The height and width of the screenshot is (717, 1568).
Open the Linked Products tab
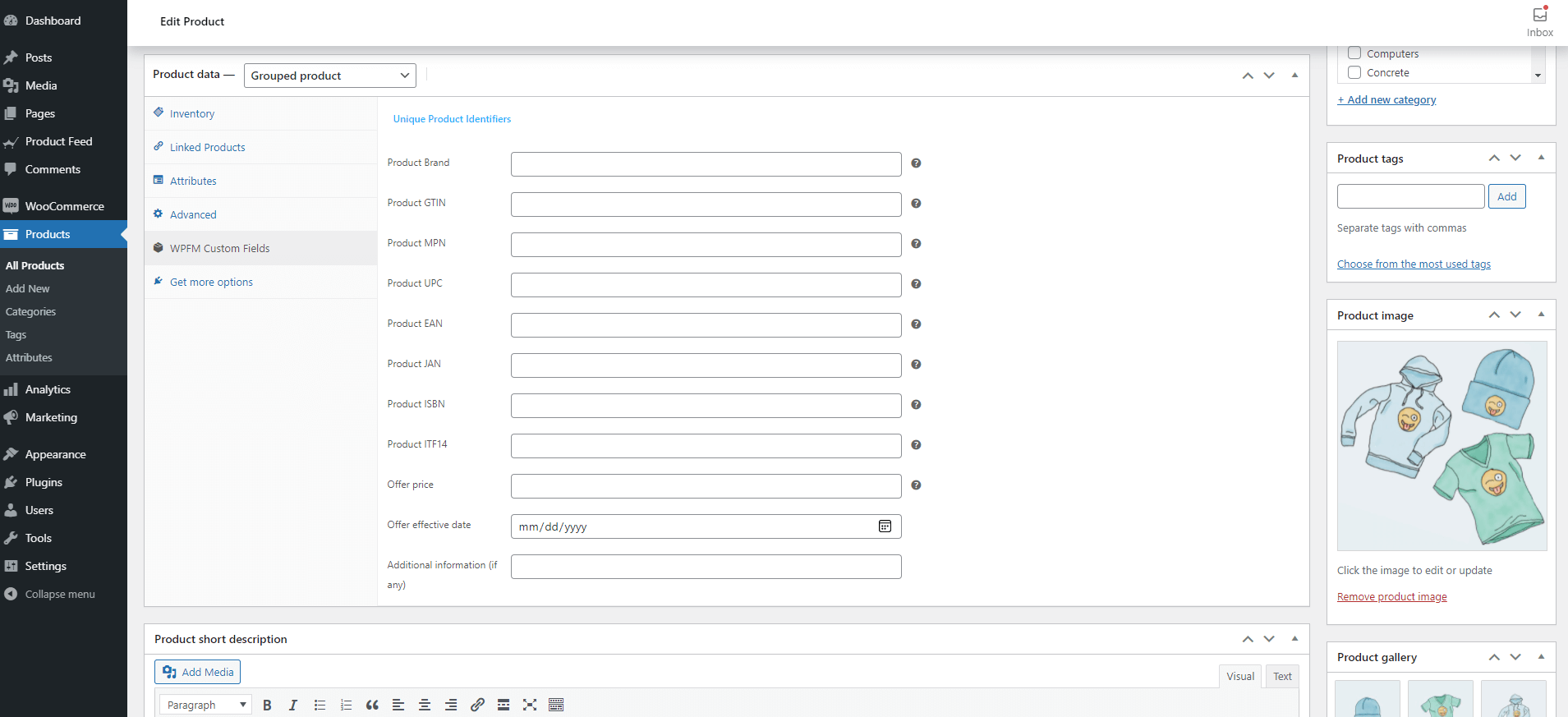pos(261,147)
